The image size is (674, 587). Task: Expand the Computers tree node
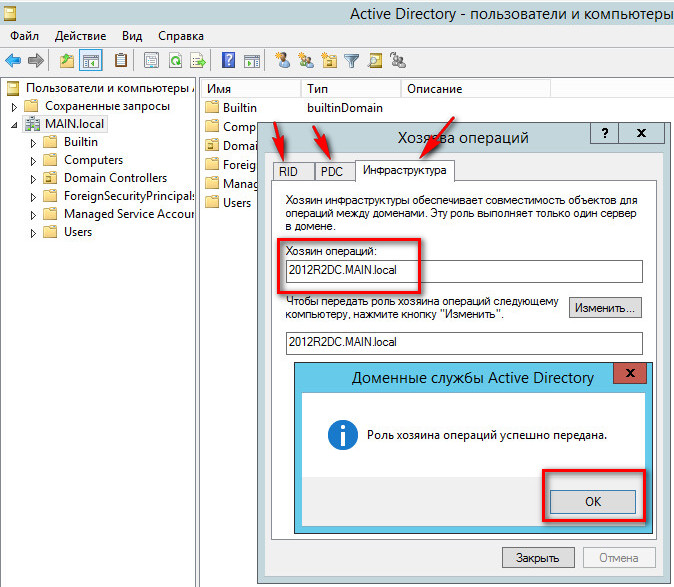pyautogui.click(x=33, y=162)
